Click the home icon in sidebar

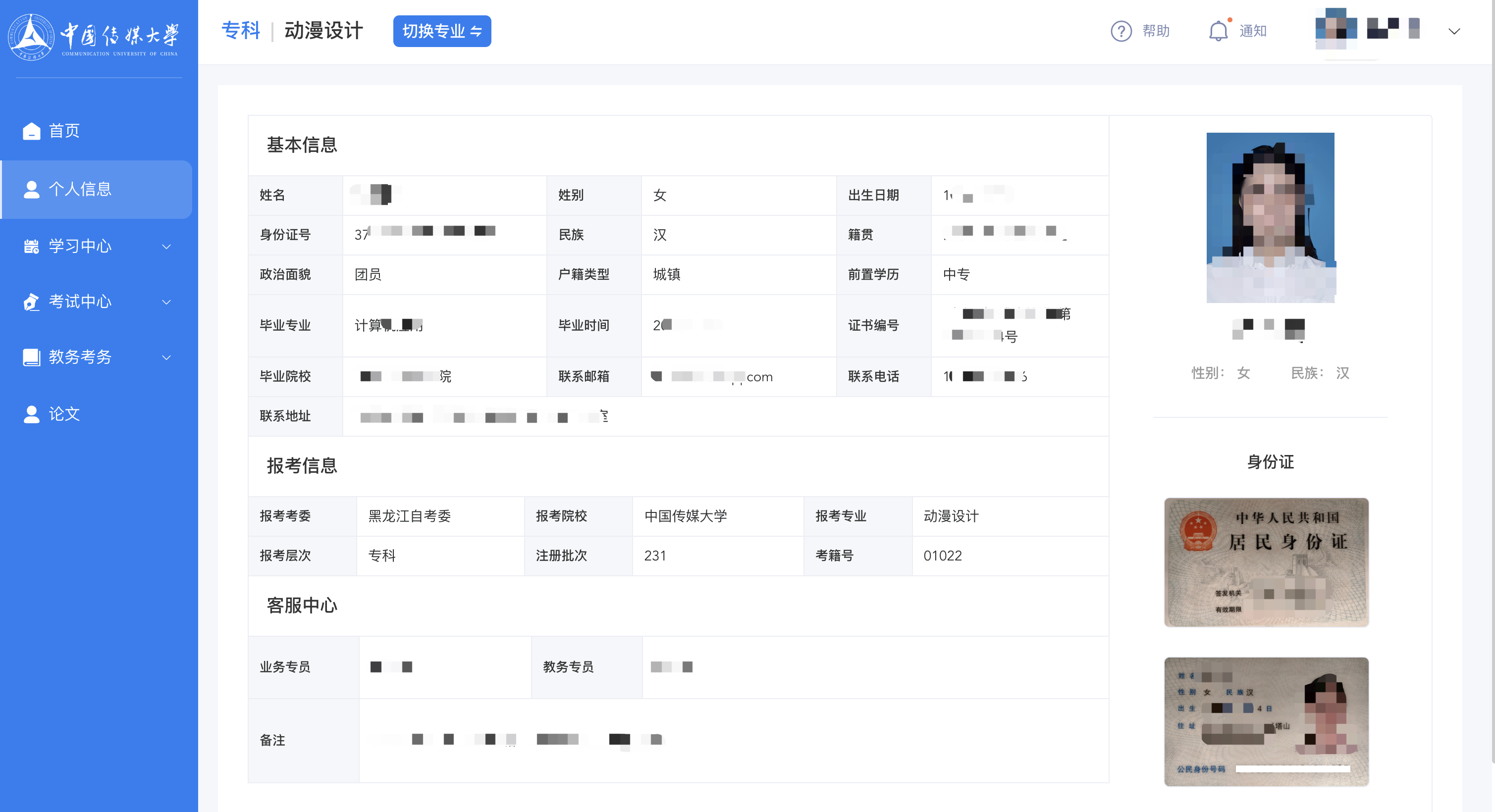click(x=31, y=131)
